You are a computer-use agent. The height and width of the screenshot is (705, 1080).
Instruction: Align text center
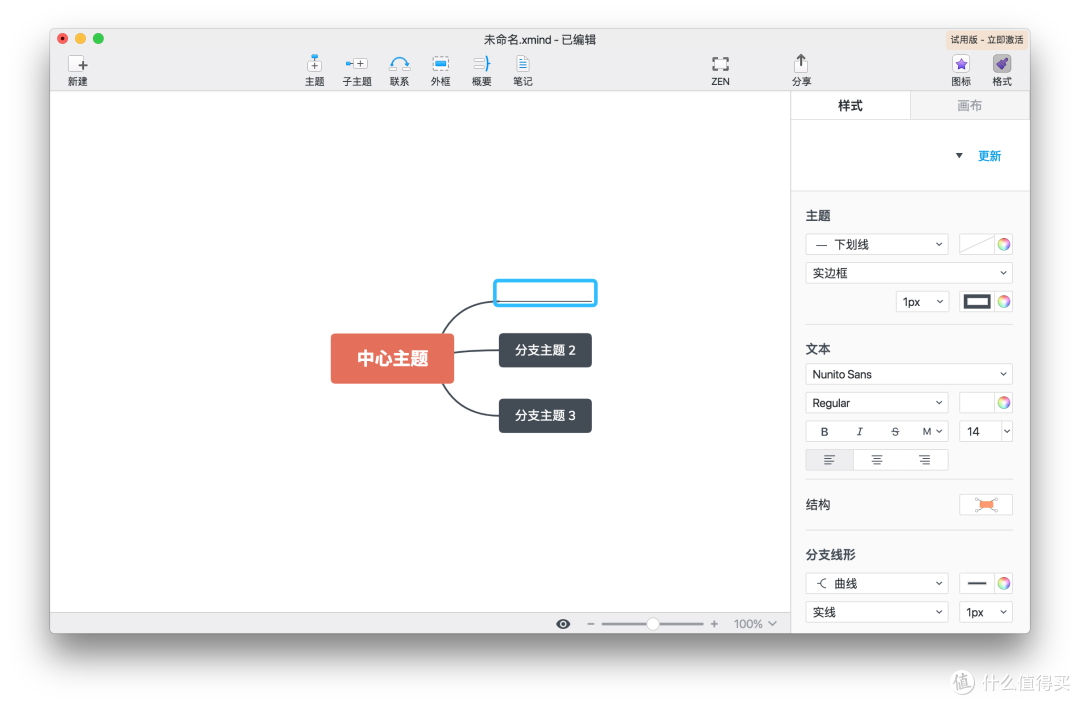pyautogui.click(x=877, y=460)
